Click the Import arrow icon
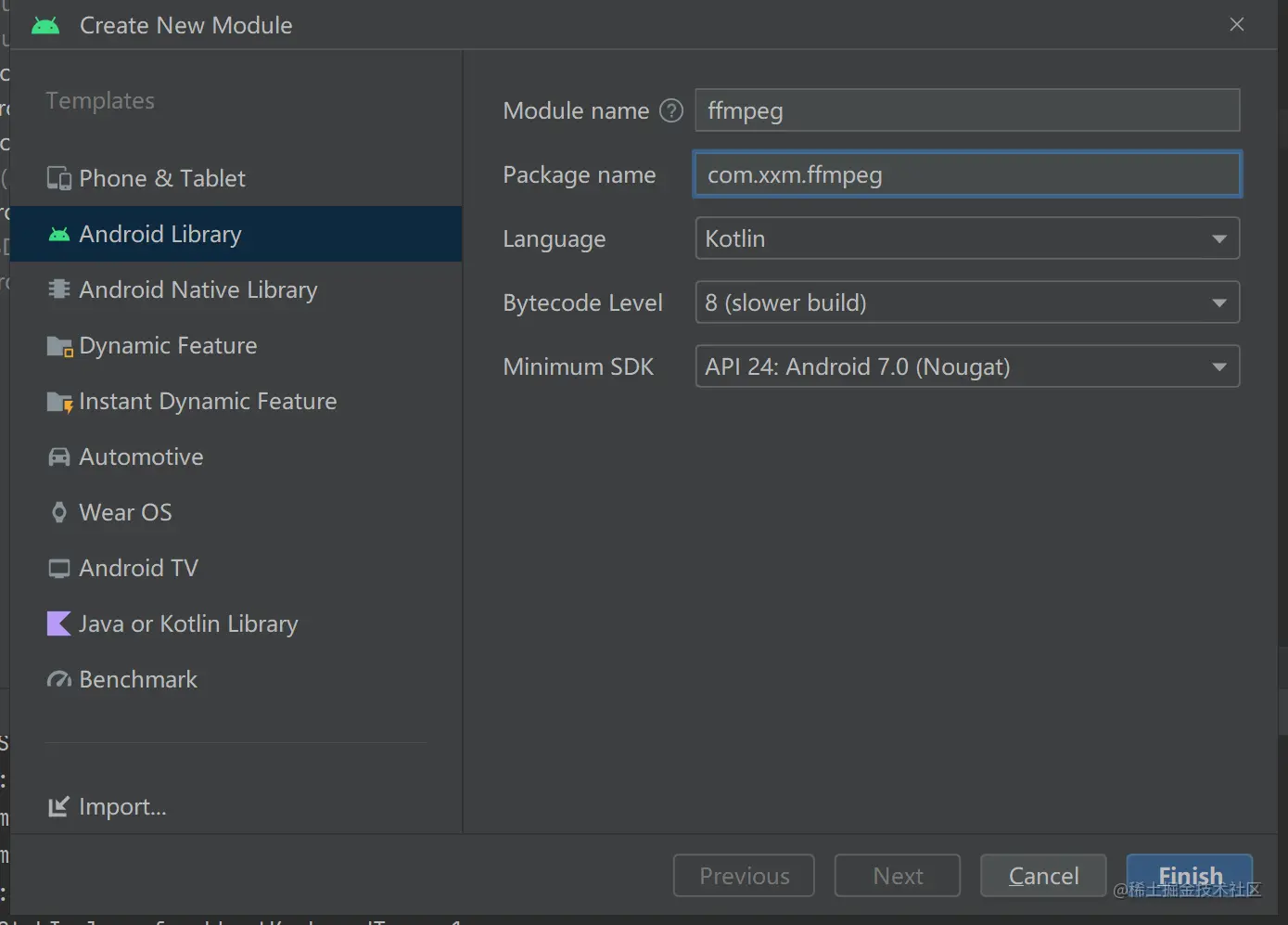The height and width of the screenshot is (925, 1288). coord(59,806)
